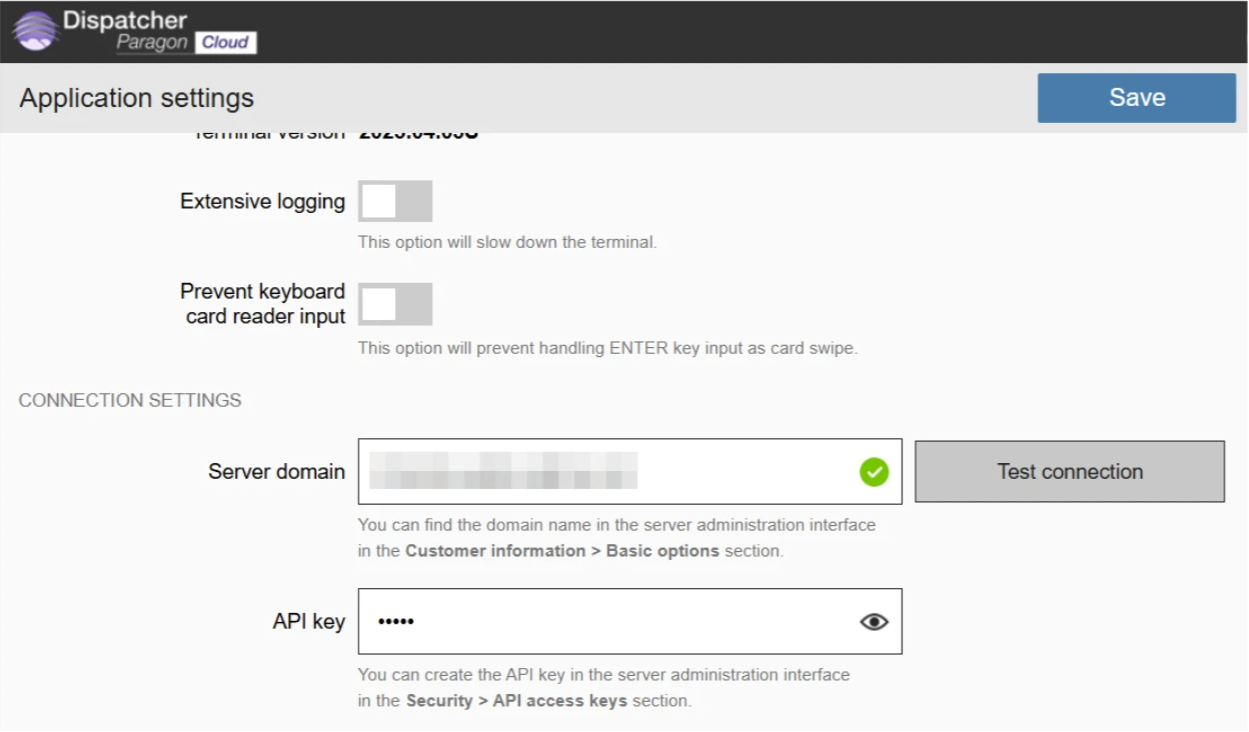Enable the Extensive logging switch
Screen dimensions: 1249x732
click(x=395, y=201)
